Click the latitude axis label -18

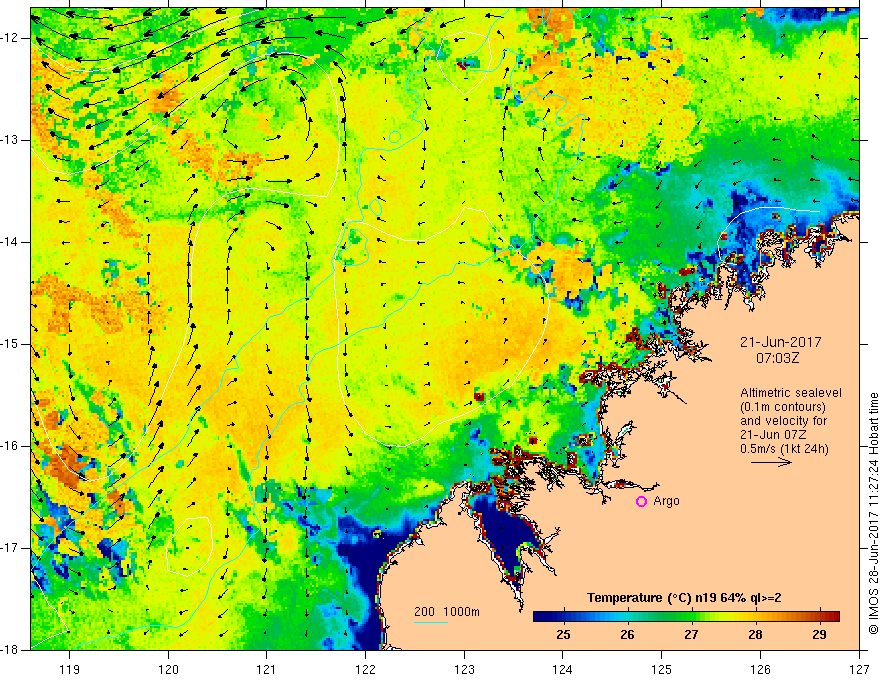11,650
